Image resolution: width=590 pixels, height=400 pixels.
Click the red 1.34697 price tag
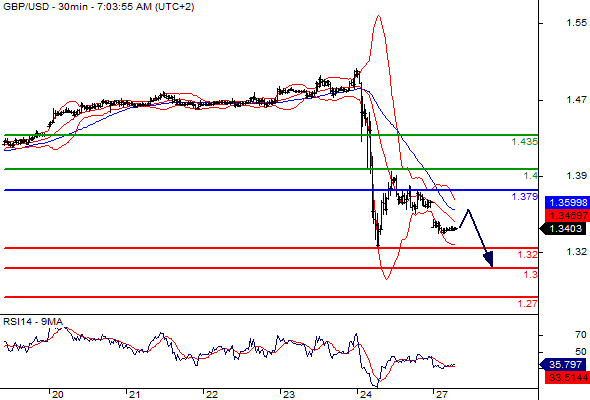click(567, 216)
